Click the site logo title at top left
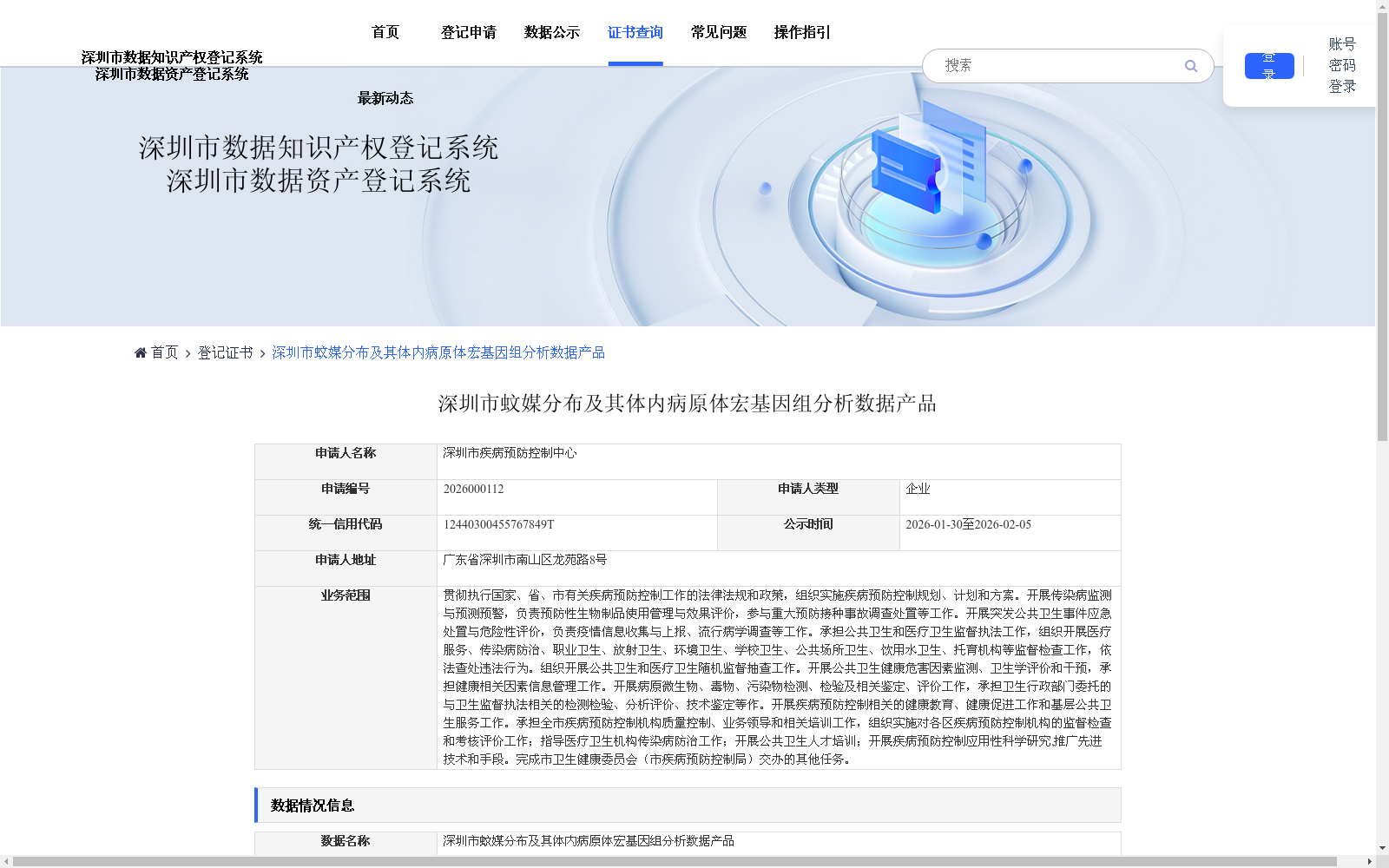 tap(172, 65)
